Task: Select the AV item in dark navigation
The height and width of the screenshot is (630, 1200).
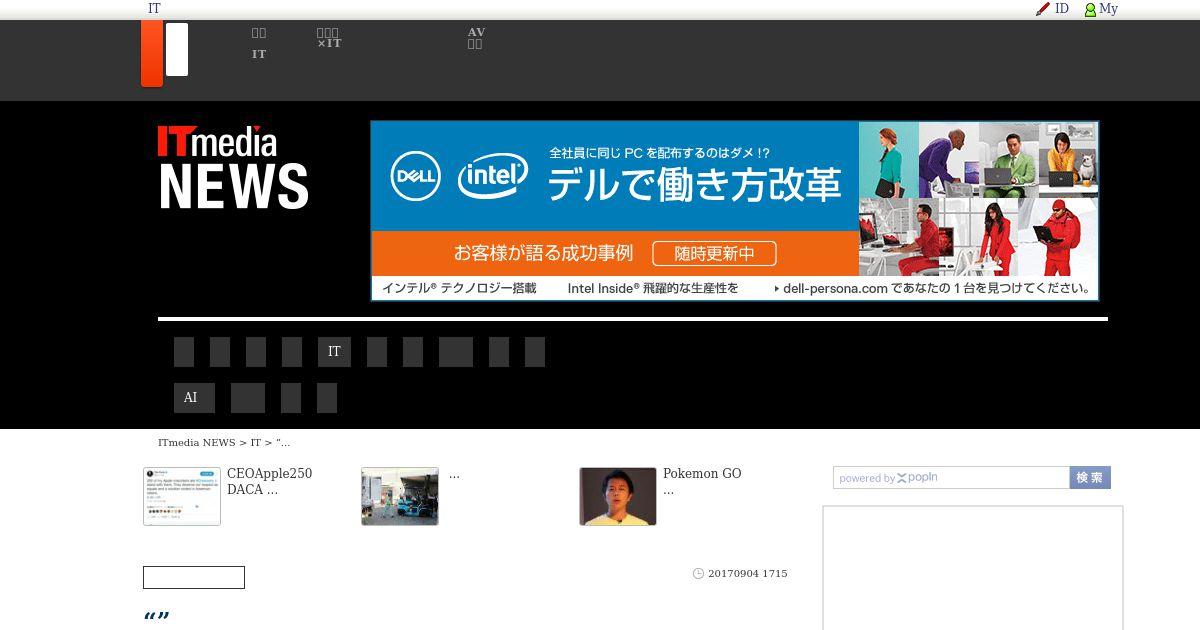Action: [x=476, y=38]
